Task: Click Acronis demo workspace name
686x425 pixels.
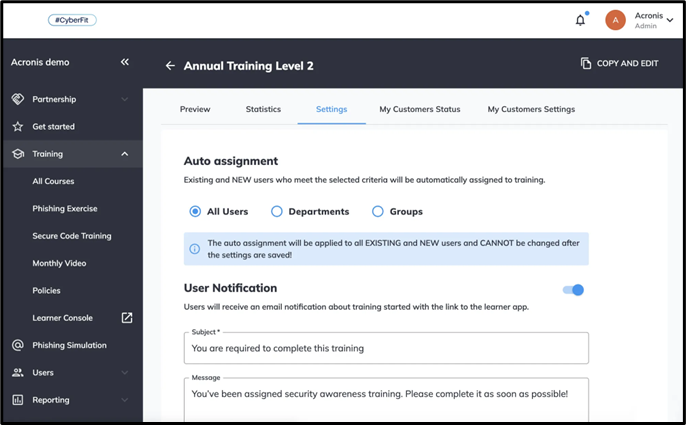Action: [40, 62]
